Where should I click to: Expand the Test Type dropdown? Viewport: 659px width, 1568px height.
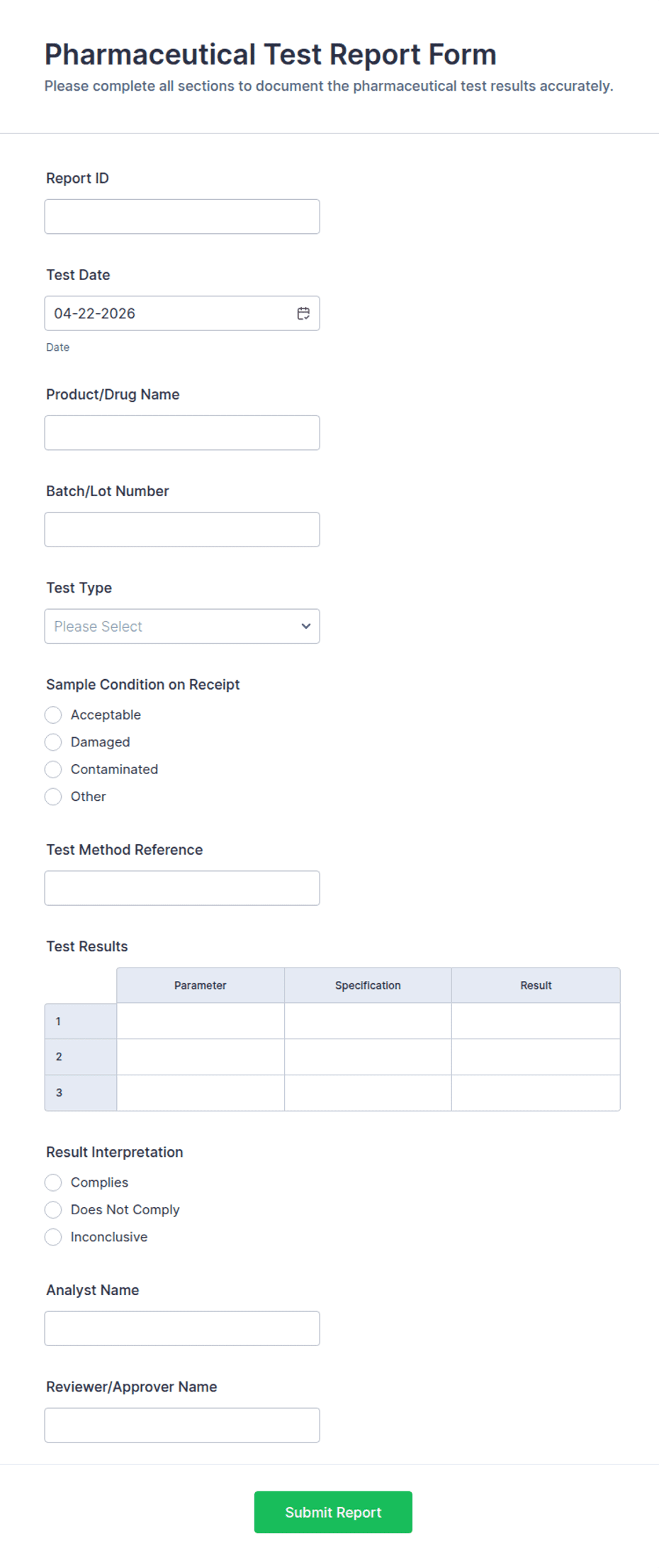point(182,626)
